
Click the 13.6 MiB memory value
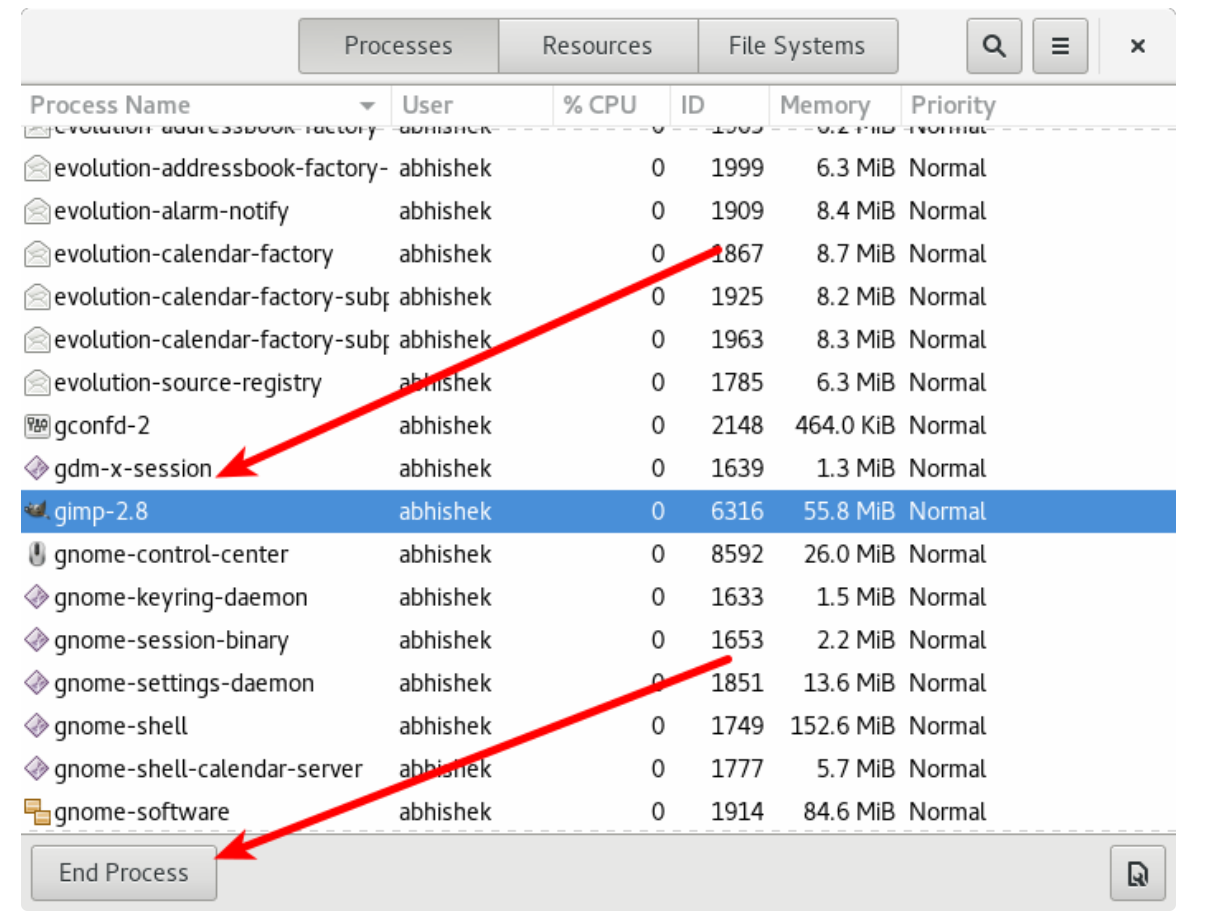click(849, 684)
